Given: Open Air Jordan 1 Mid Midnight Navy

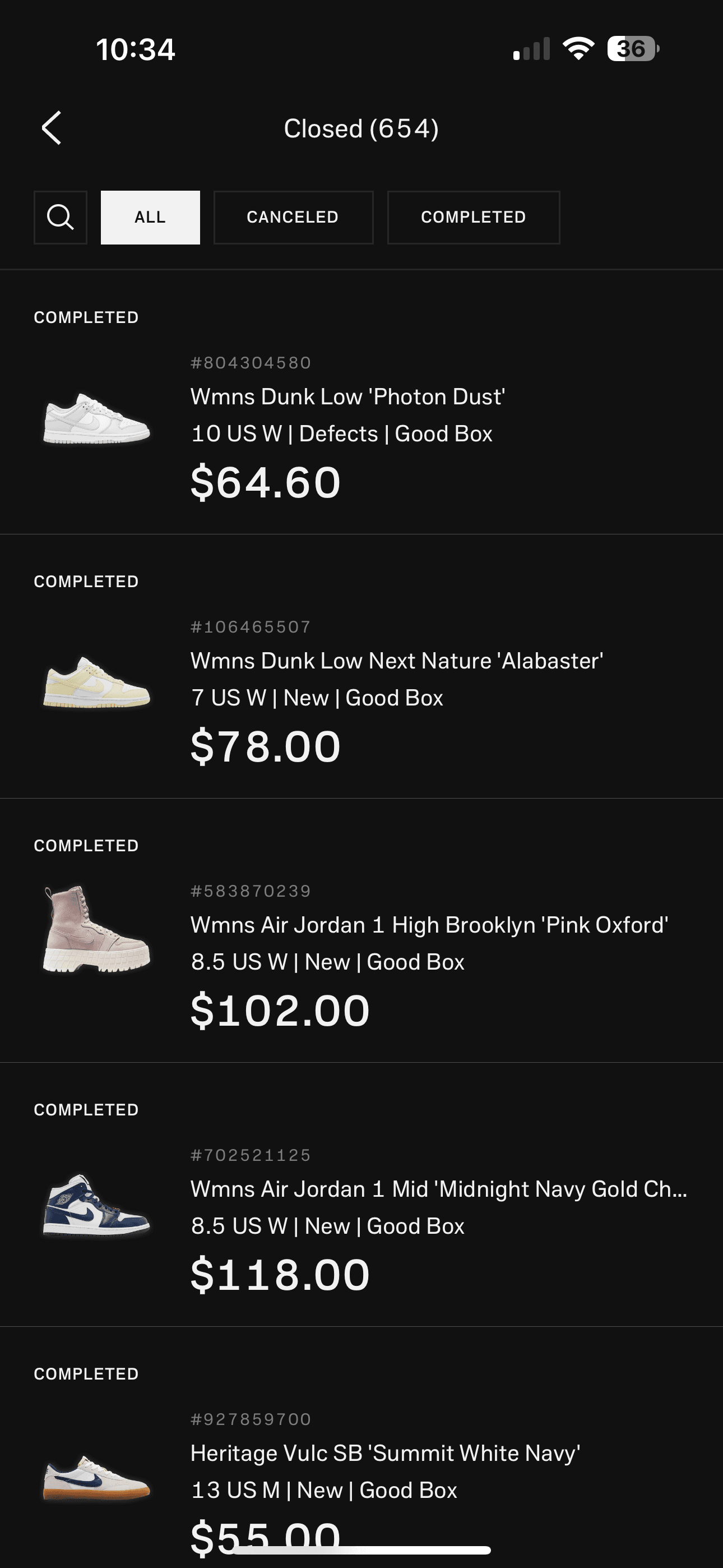Looking at the screenshot, I should pyautogui.click(x=439, y=1189).
